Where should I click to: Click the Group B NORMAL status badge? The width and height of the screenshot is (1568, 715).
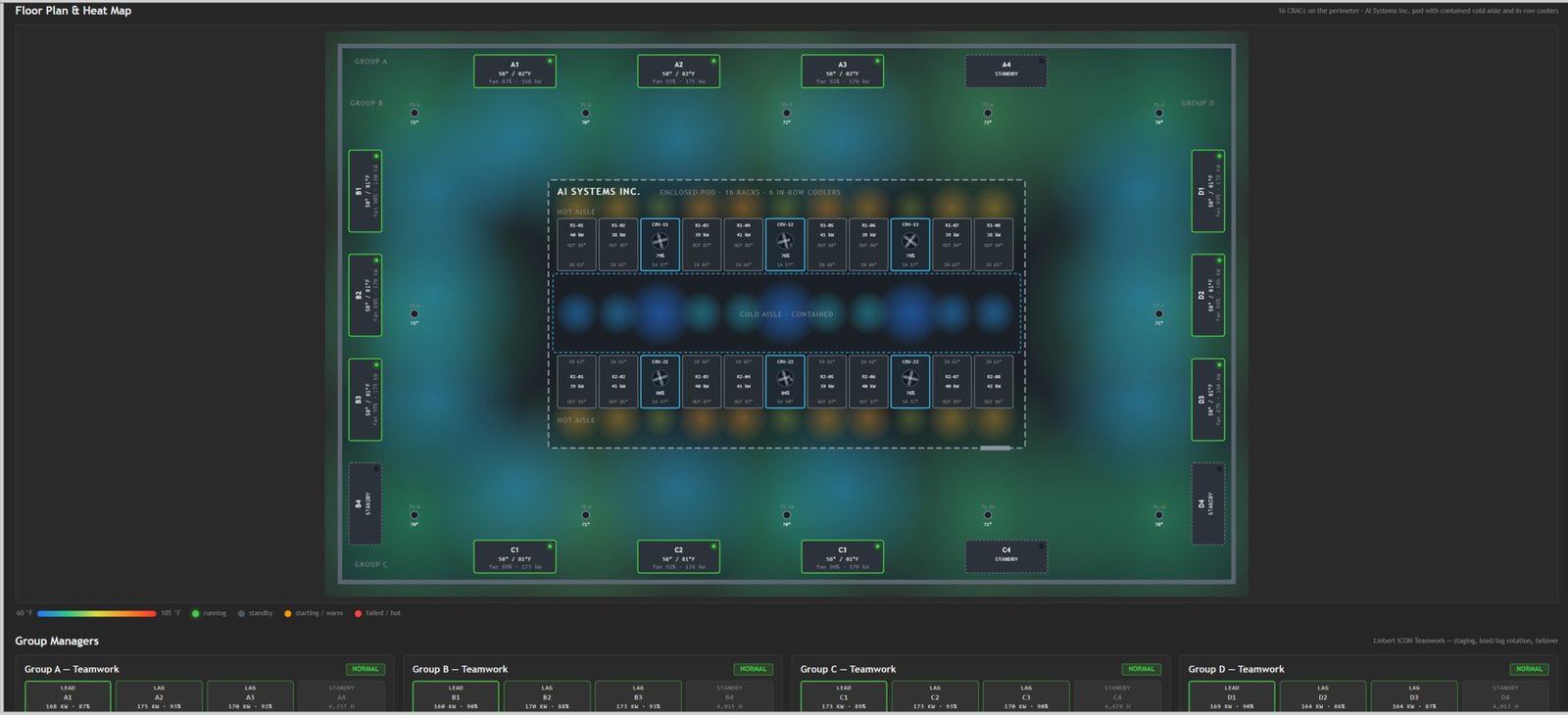(x=754, y=669)
